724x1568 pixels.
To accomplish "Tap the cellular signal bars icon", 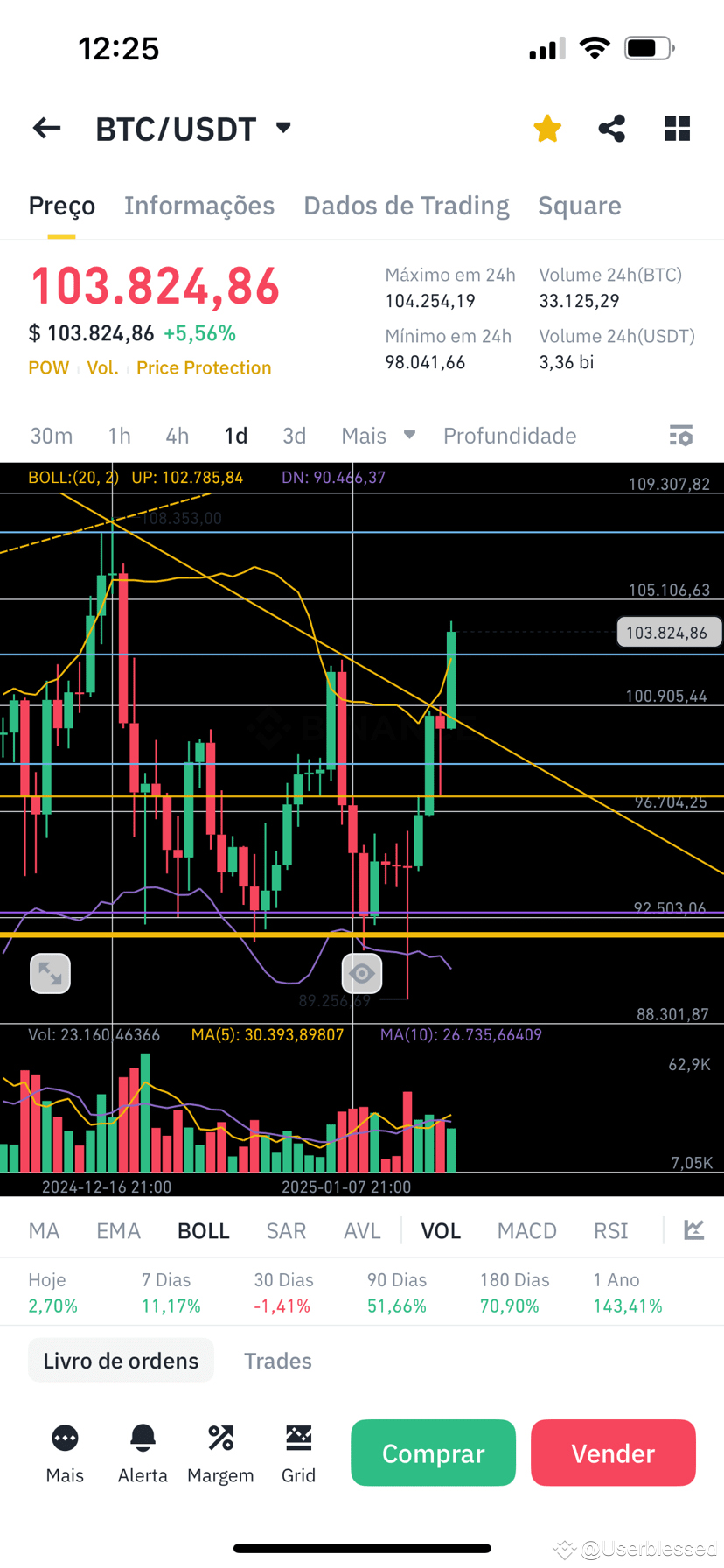I will pos(547,49).
